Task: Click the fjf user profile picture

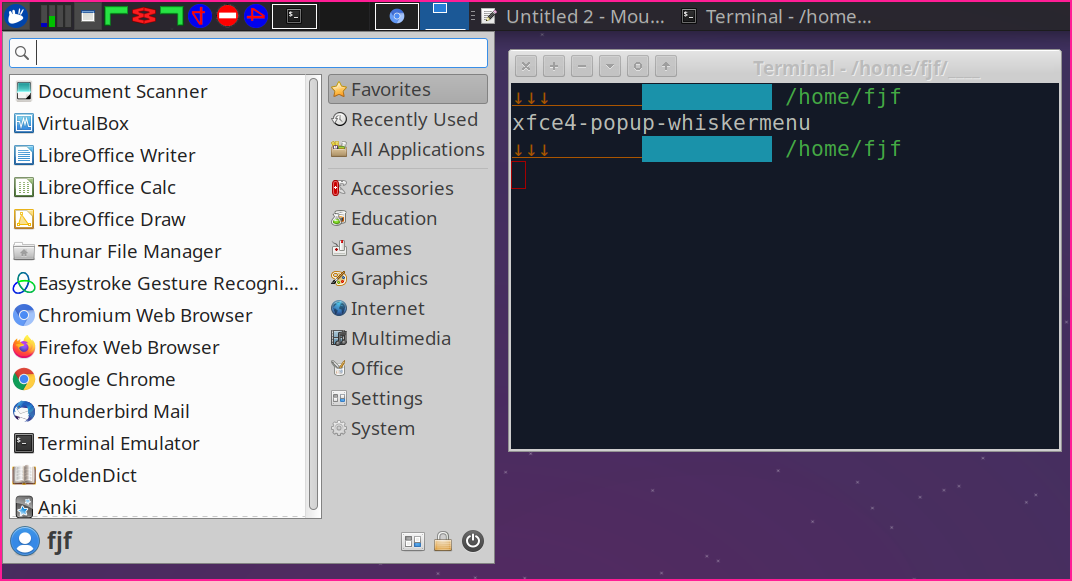Action: point(25,541)
